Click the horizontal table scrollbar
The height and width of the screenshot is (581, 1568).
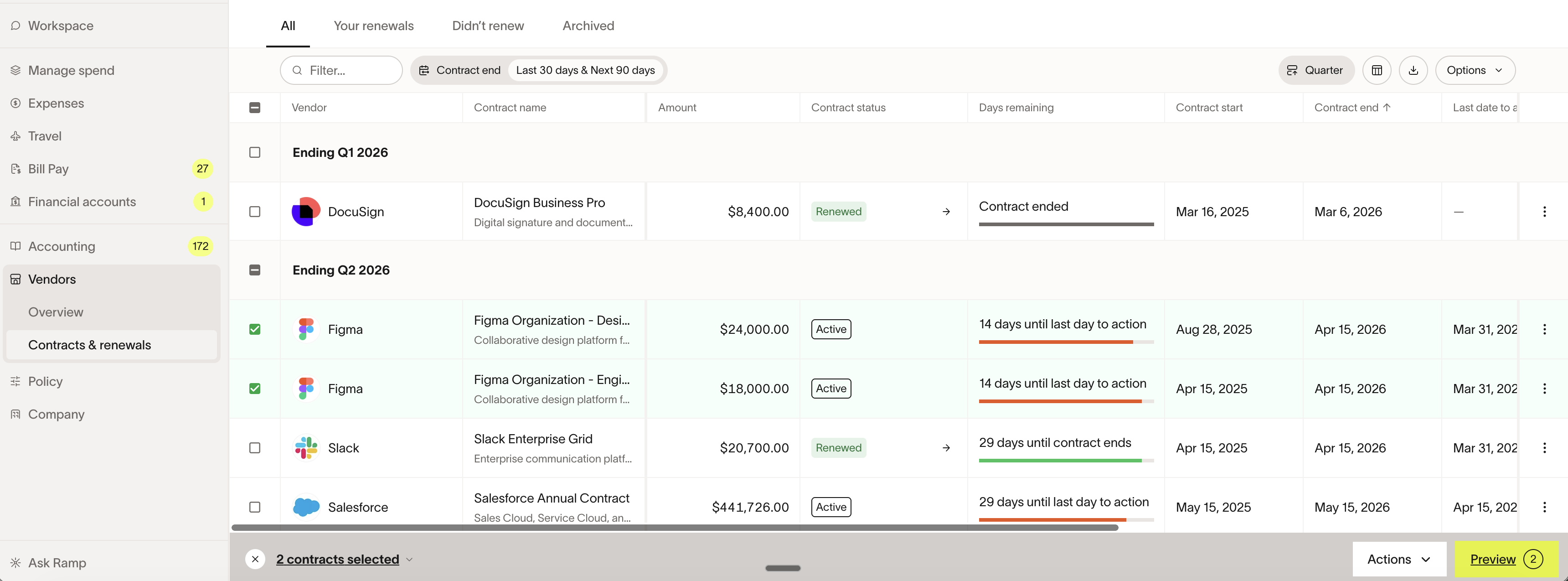[x=675, y=527]
